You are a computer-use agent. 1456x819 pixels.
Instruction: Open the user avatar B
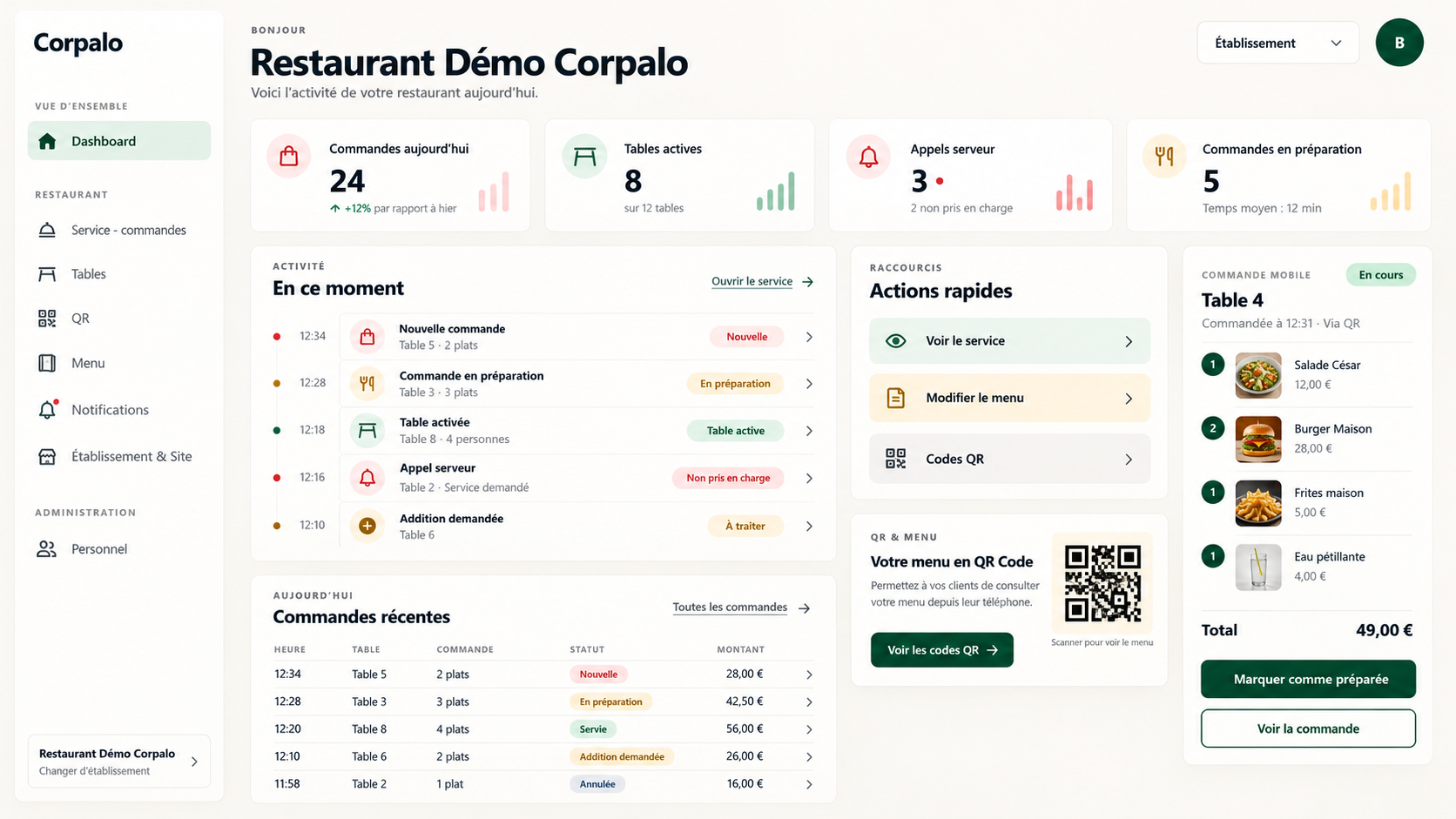pyautogui.click(x=1399, y=43)
